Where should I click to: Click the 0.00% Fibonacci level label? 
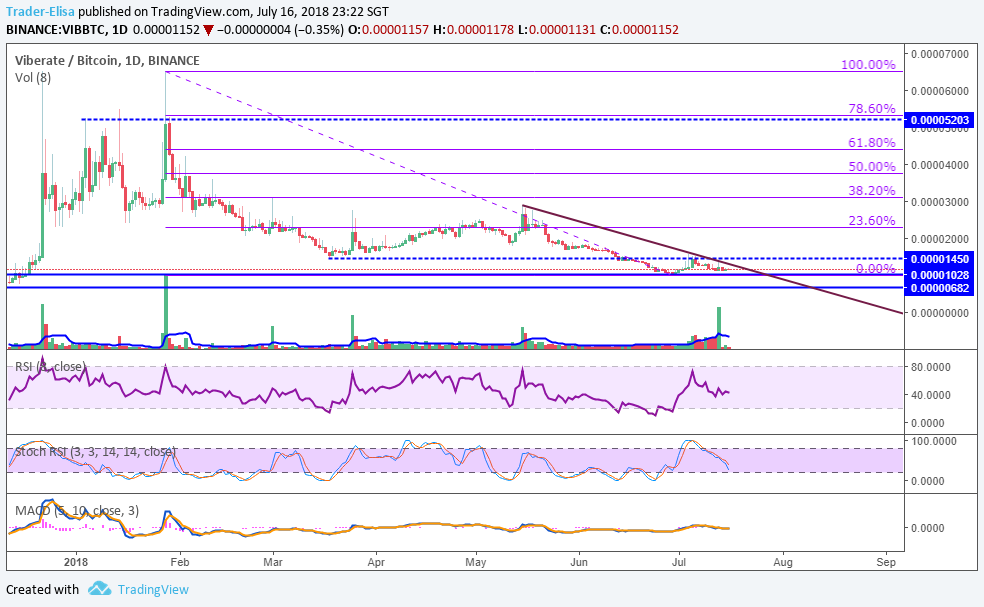coord(875,268)
